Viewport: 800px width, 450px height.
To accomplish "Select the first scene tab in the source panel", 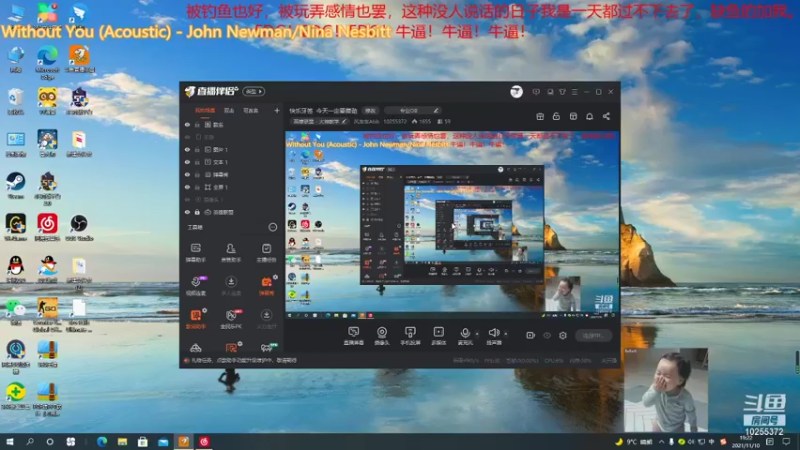I will coord(205,110).
